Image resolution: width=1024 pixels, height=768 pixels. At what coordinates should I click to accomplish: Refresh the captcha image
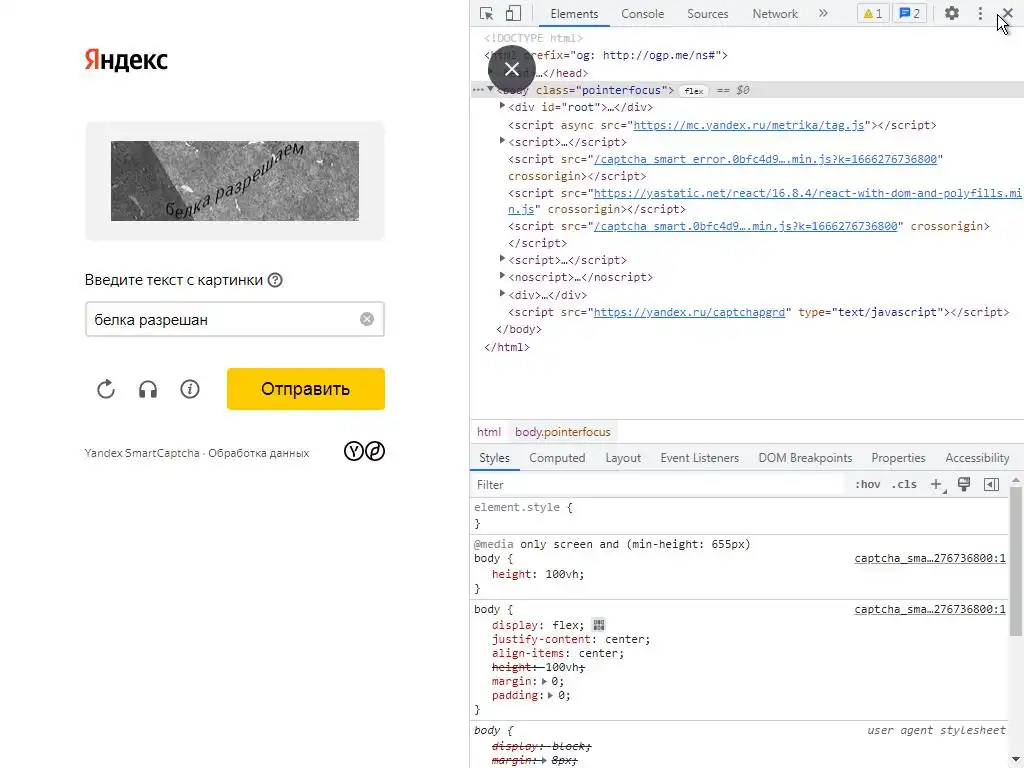click(106, 389)
